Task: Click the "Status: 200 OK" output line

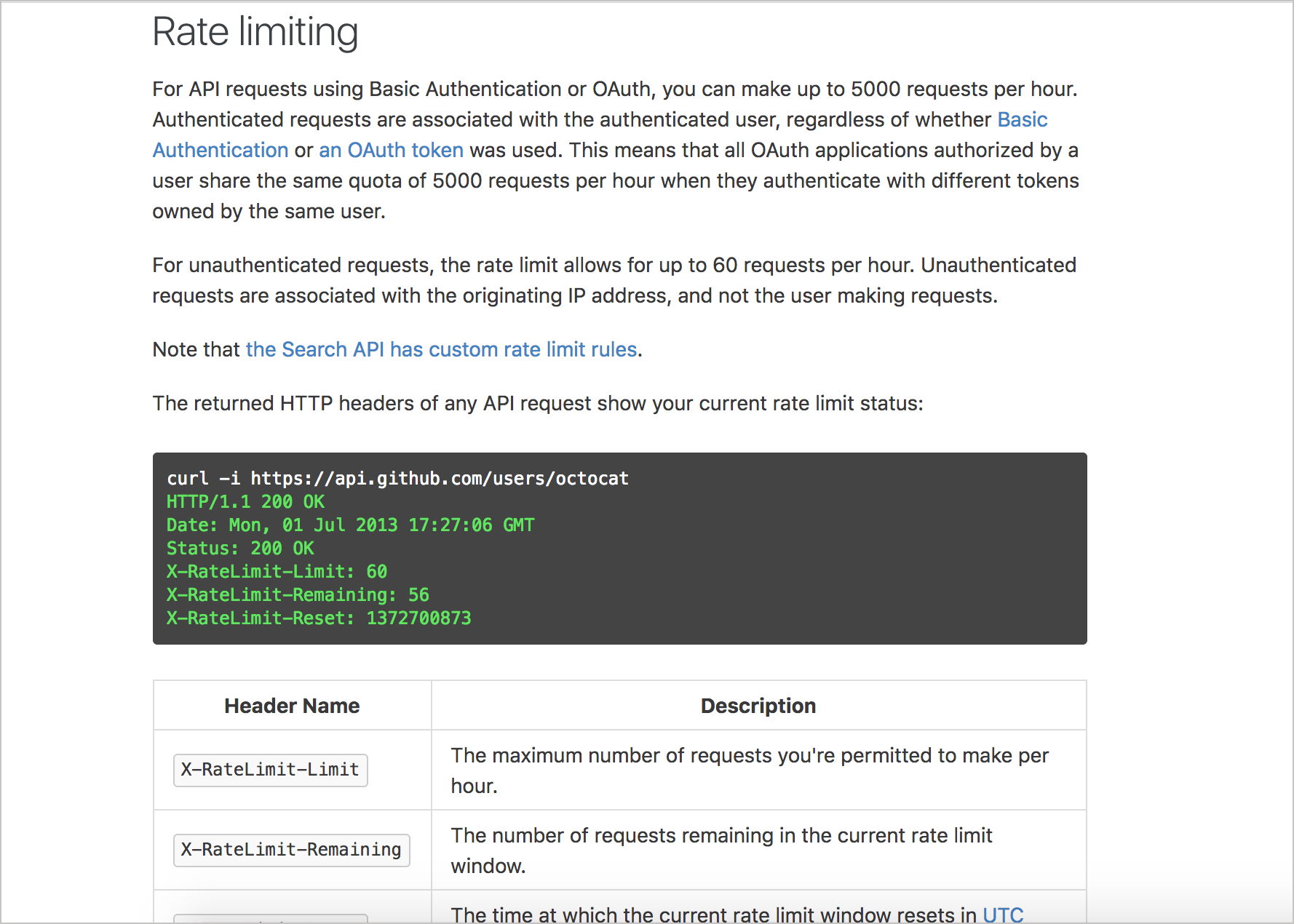Action: click(240, 549)
